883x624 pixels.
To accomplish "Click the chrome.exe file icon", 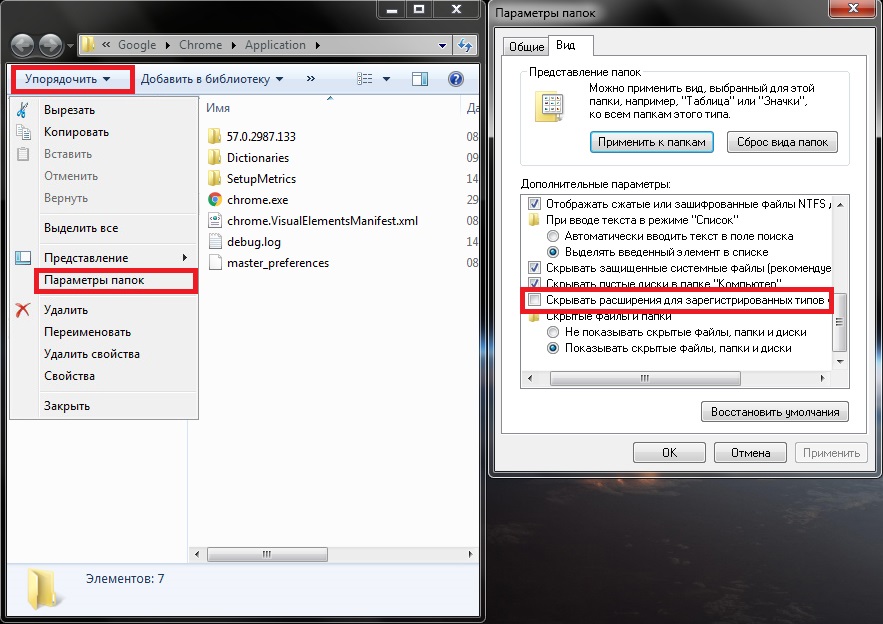I will pos(214,200).
